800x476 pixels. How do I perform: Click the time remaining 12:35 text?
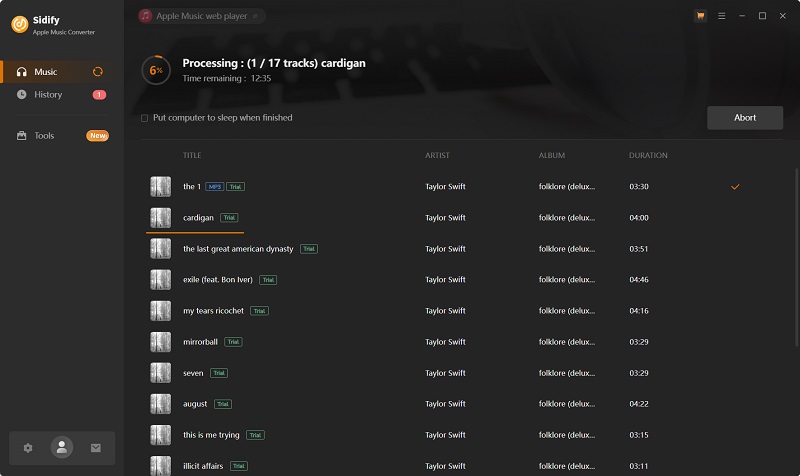coord(261,79)
